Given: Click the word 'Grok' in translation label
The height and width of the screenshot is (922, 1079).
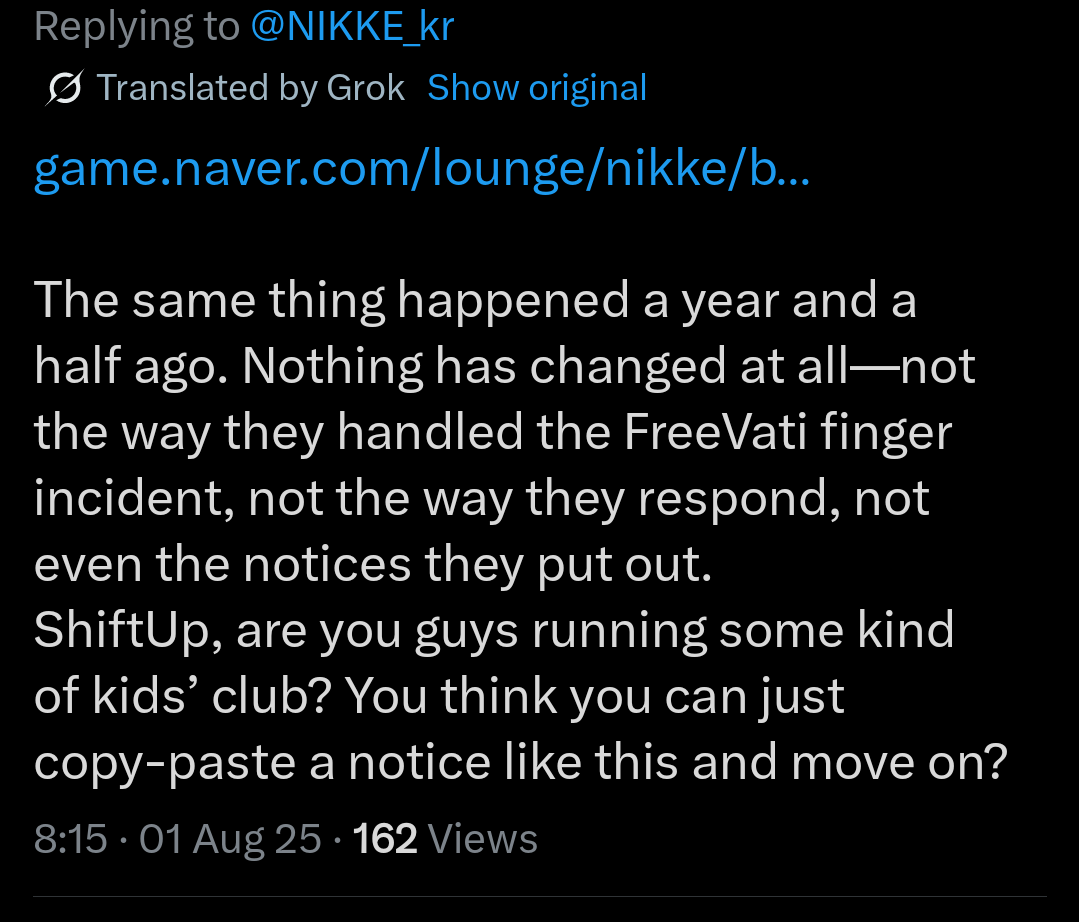Looking at the screenshot, I should pyautogui.click(x=365, y=88).
